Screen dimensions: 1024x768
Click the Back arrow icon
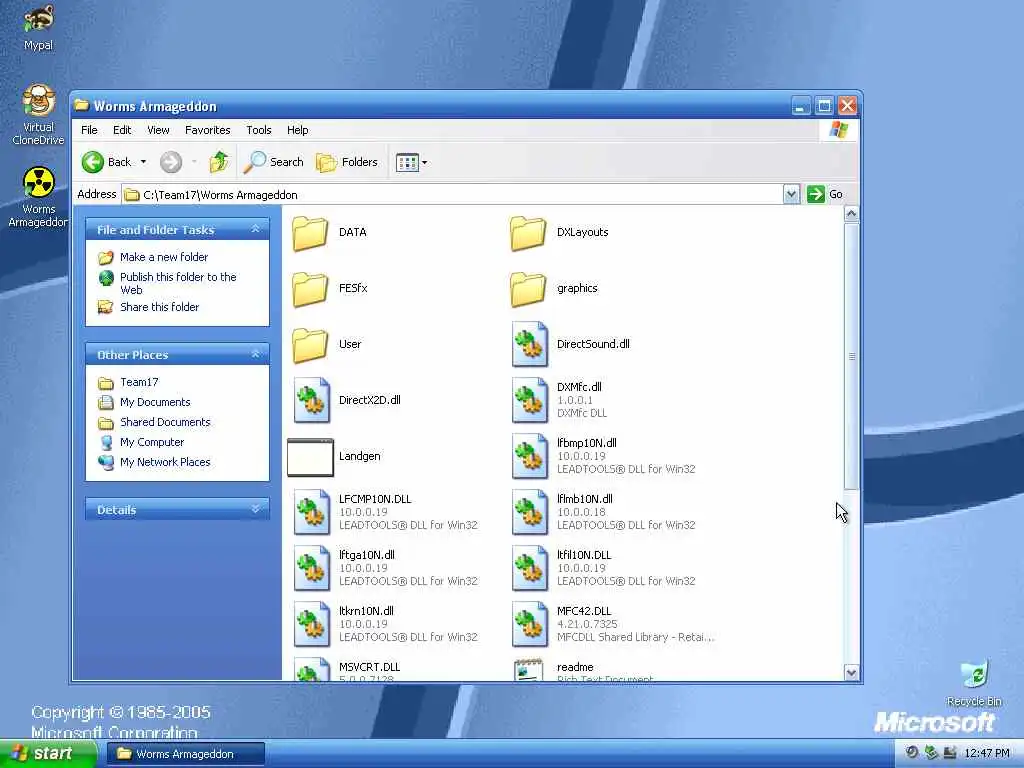pos(93,162)
